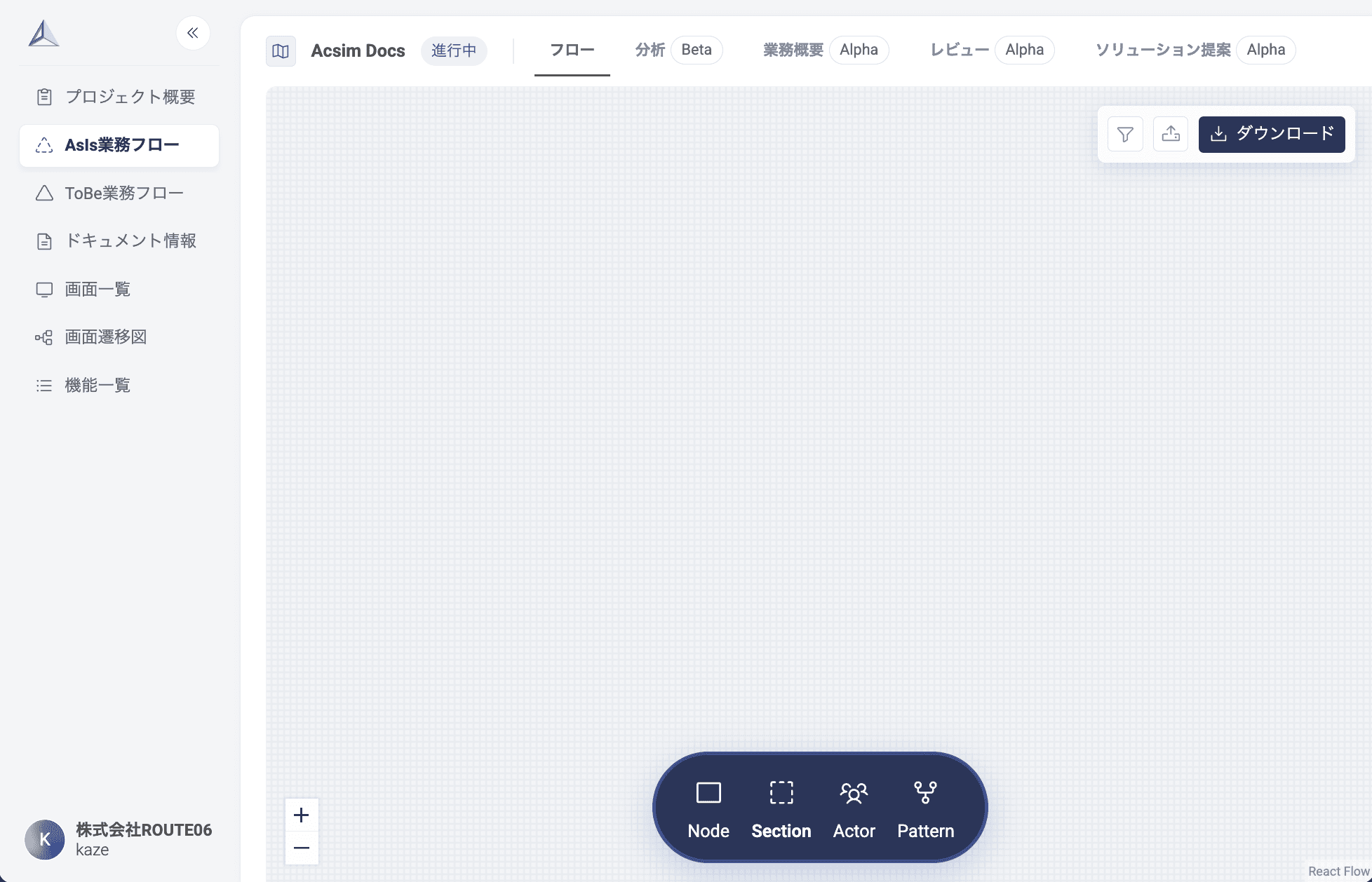Zoom in with the plus button
1372x882 pixels.
tap(302, 815)
